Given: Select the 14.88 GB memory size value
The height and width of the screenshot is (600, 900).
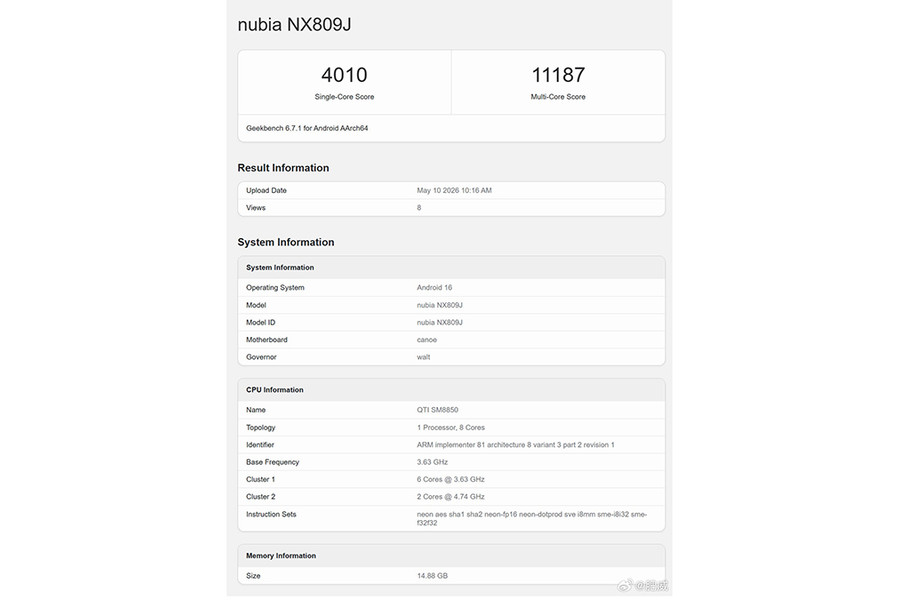Looking at the screenshot, I should tap(432, 575).
